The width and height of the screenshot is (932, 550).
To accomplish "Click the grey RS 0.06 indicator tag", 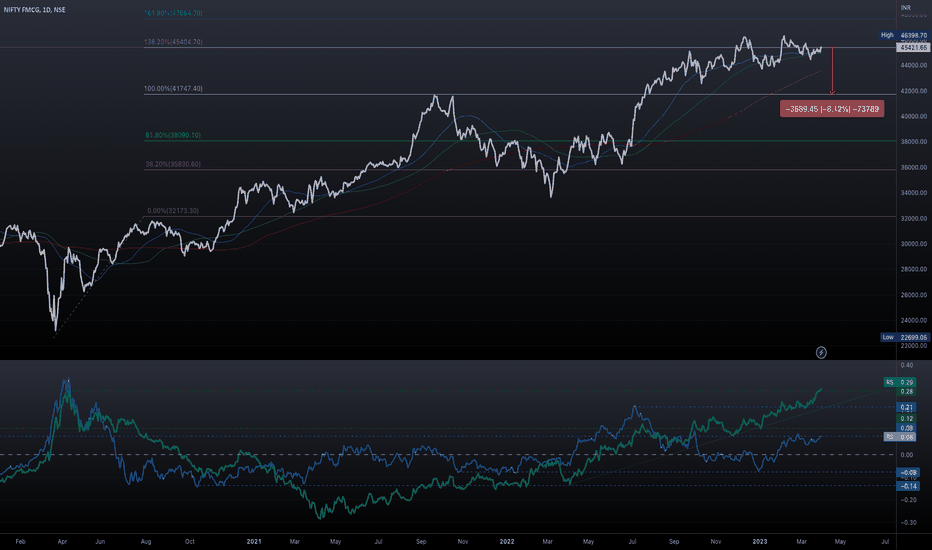I will pos(900,437).
